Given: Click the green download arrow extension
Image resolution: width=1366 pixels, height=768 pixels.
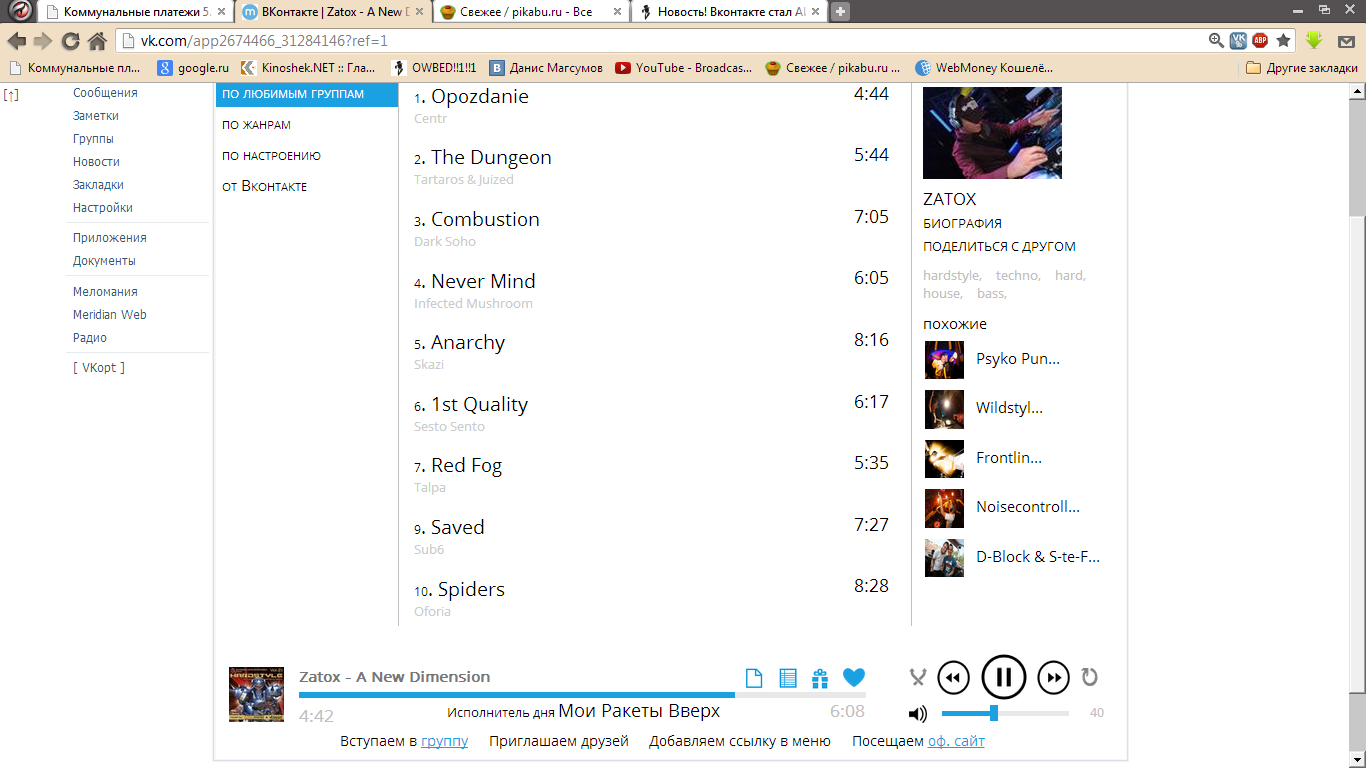Looking at the screenshot, I should [x=1314, y=41].
